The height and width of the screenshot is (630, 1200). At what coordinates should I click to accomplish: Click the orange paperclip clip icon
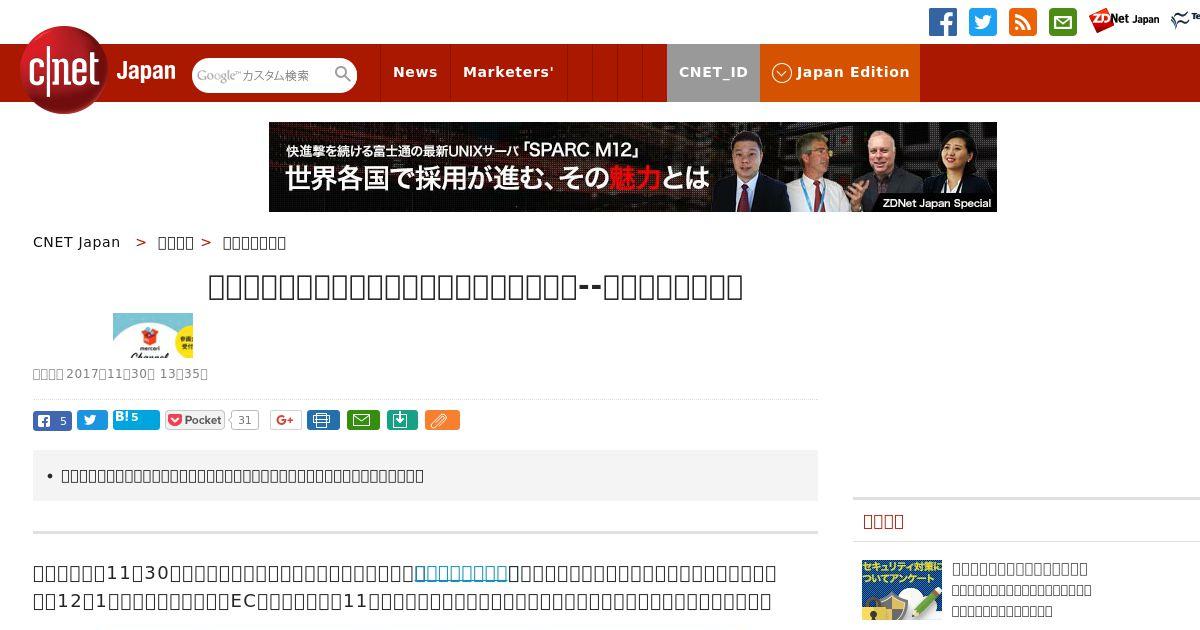click(442, 420)
